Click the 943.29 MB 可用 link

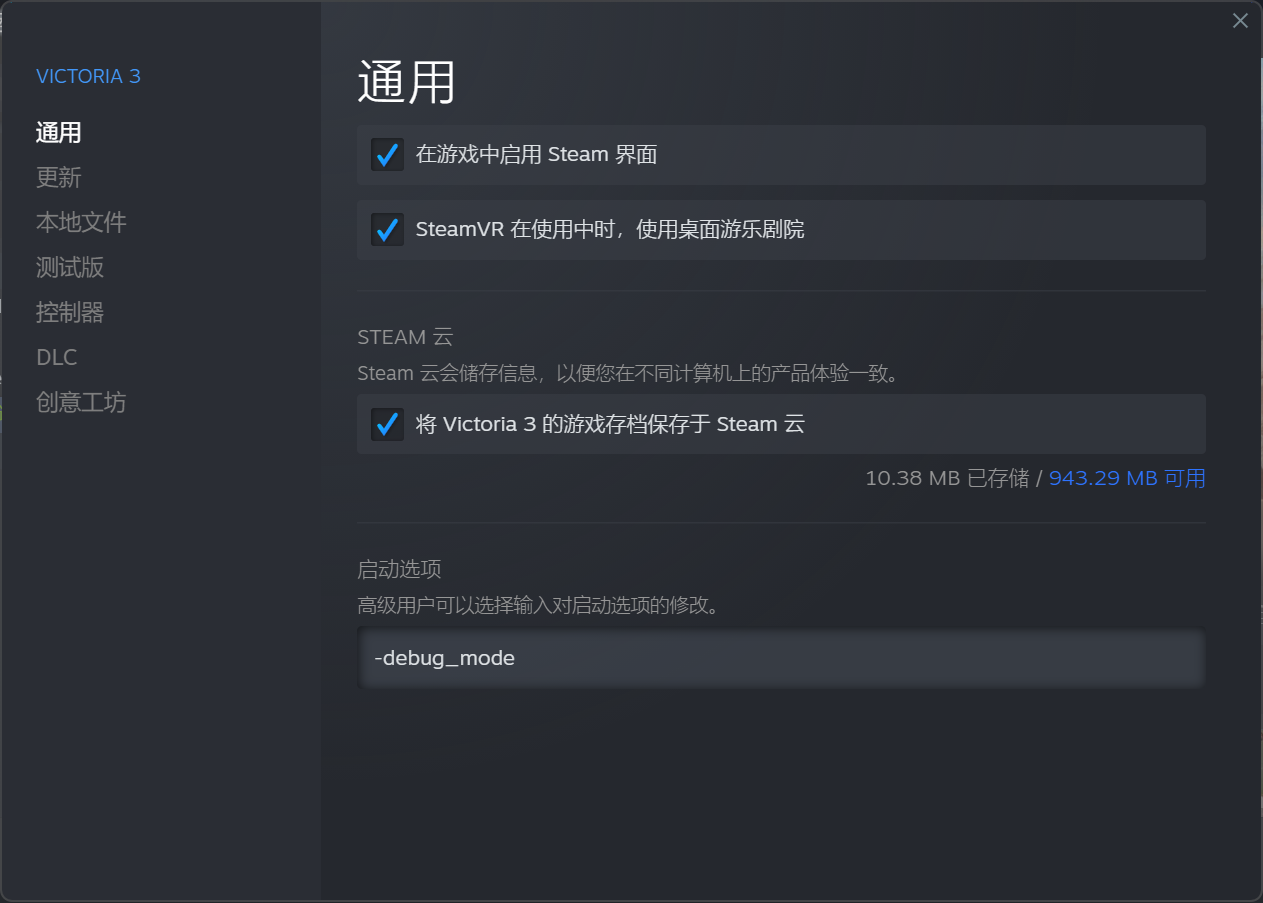tap(1127, 478)
